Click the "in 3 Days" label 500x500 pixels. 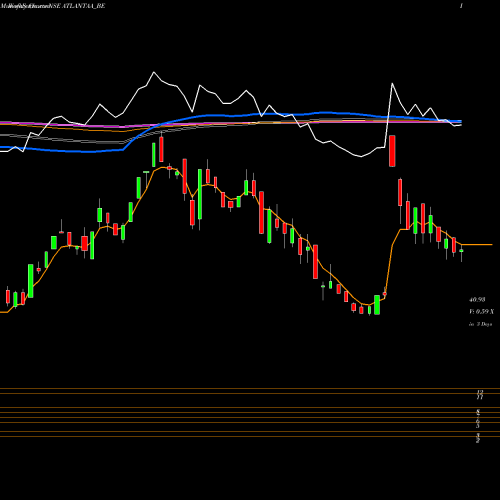(x=480, y=324)
